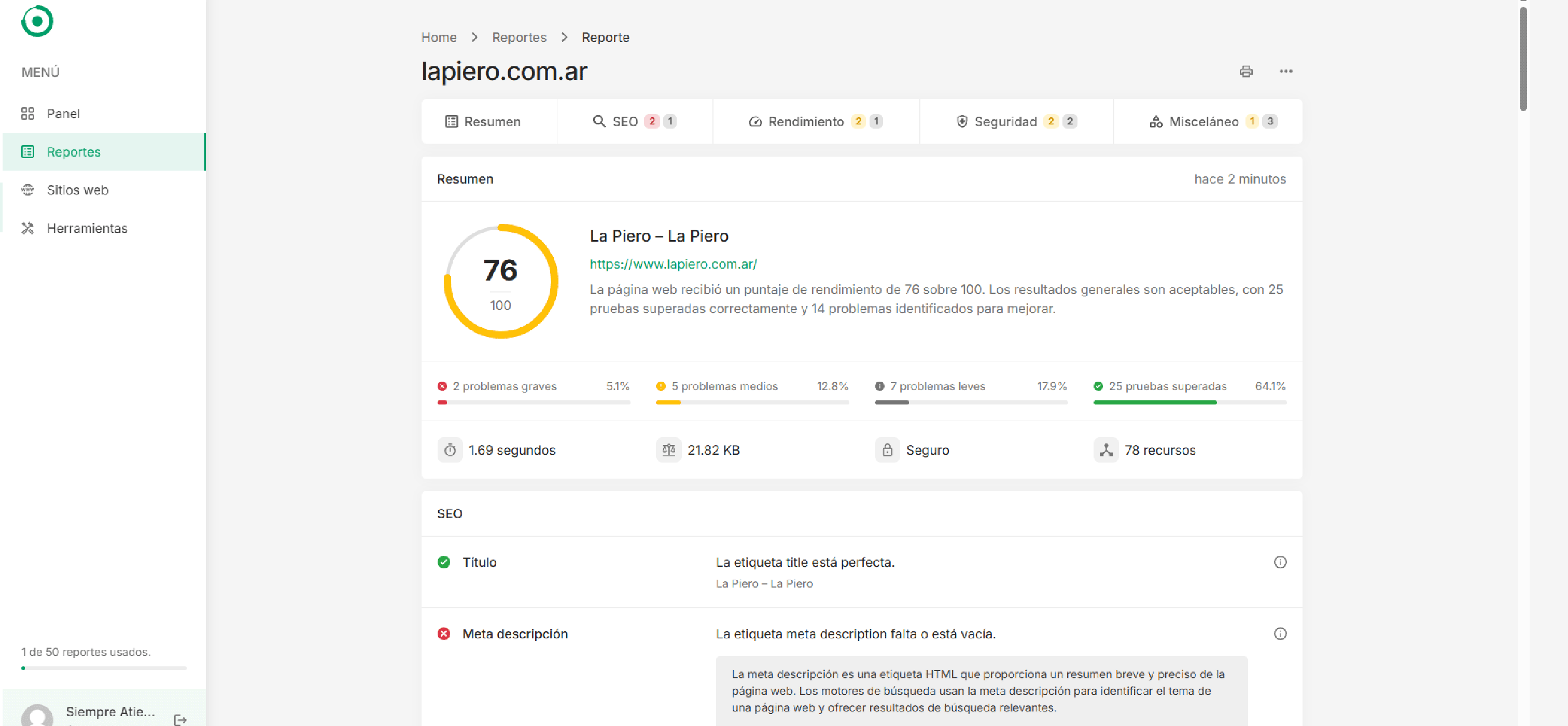Click the reports usage progress bar
Image resolution: width=1568 pixels, height=726 pixels.
104,668
